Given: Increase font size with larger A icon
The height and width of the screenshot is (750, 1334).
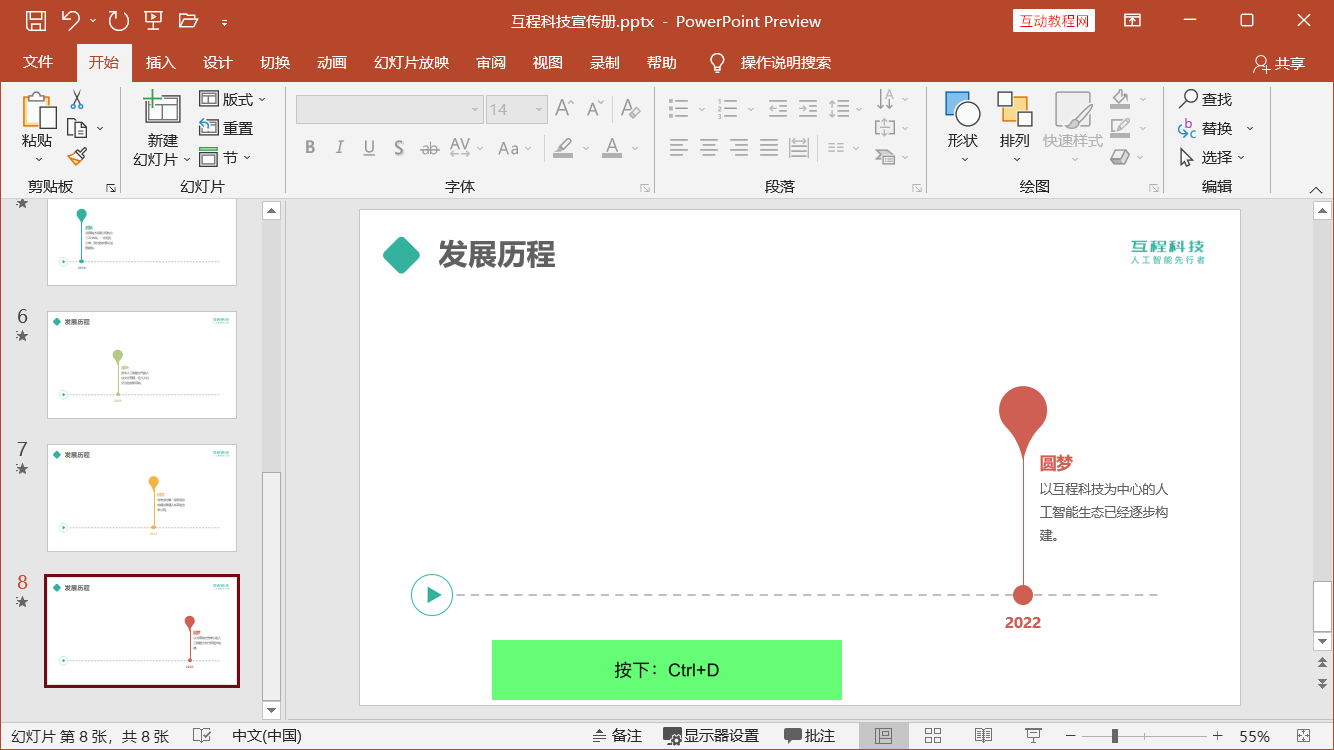Looking at the screenshot, I should tap(564, 108).
